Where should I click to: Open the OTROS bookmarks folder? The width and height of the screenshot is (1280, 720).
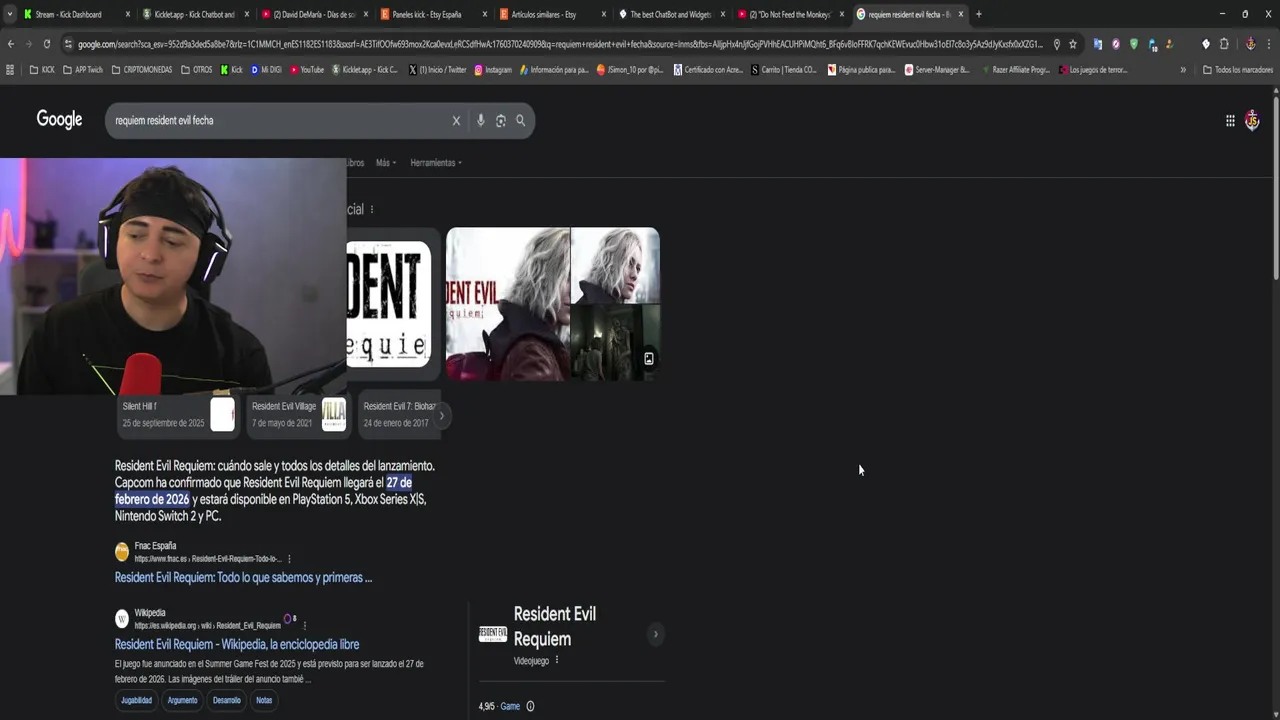point(196,70)
